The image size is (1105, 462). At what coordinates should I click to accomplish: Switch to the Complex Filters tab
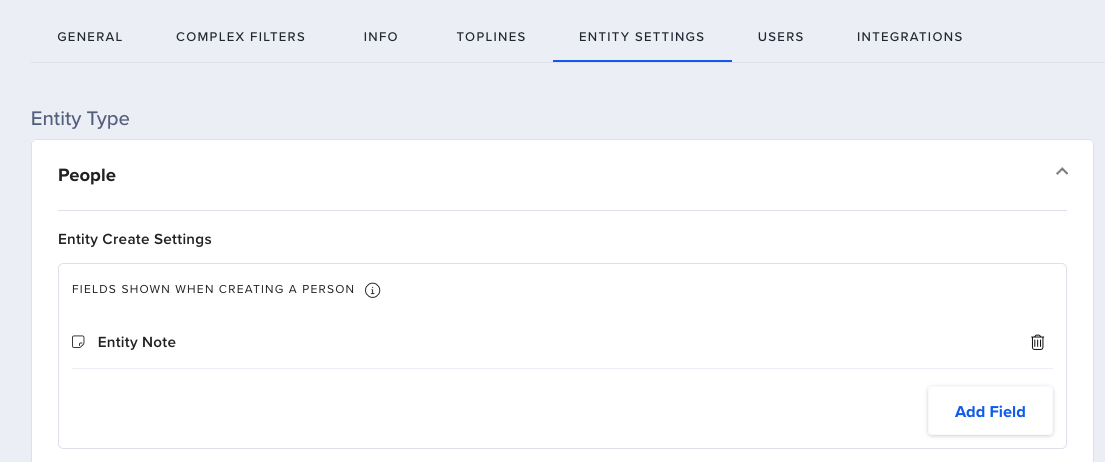(240, 37)
